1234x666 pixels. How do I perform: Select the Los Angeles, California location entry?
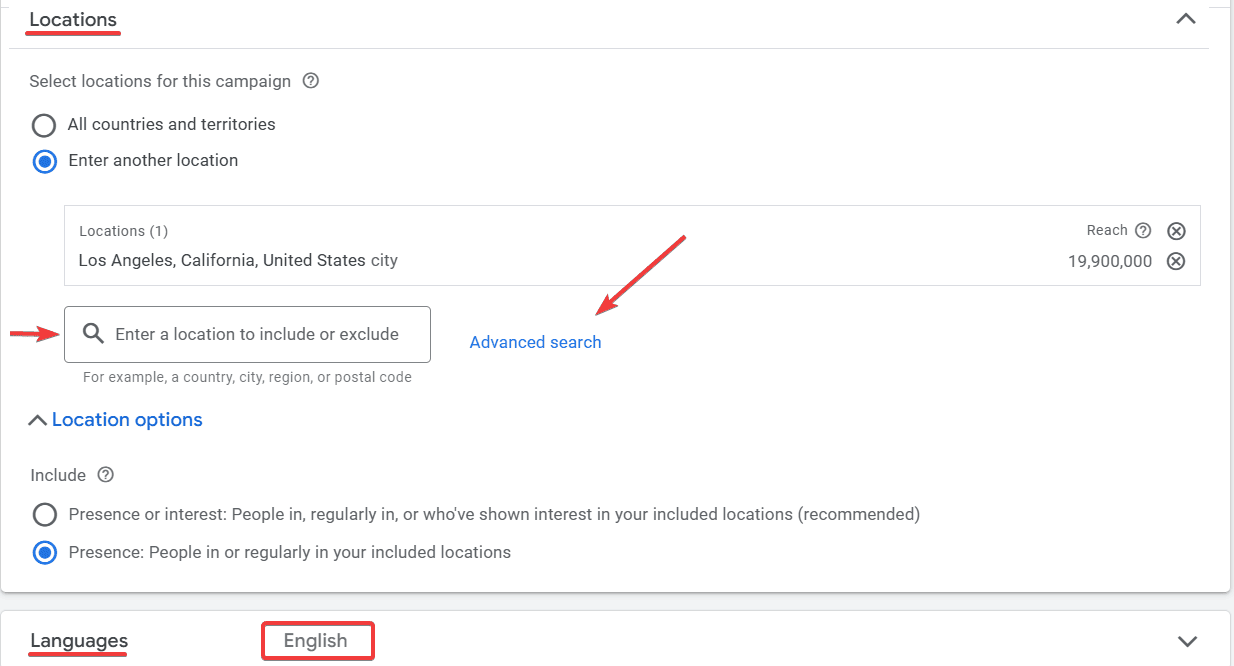236,260
